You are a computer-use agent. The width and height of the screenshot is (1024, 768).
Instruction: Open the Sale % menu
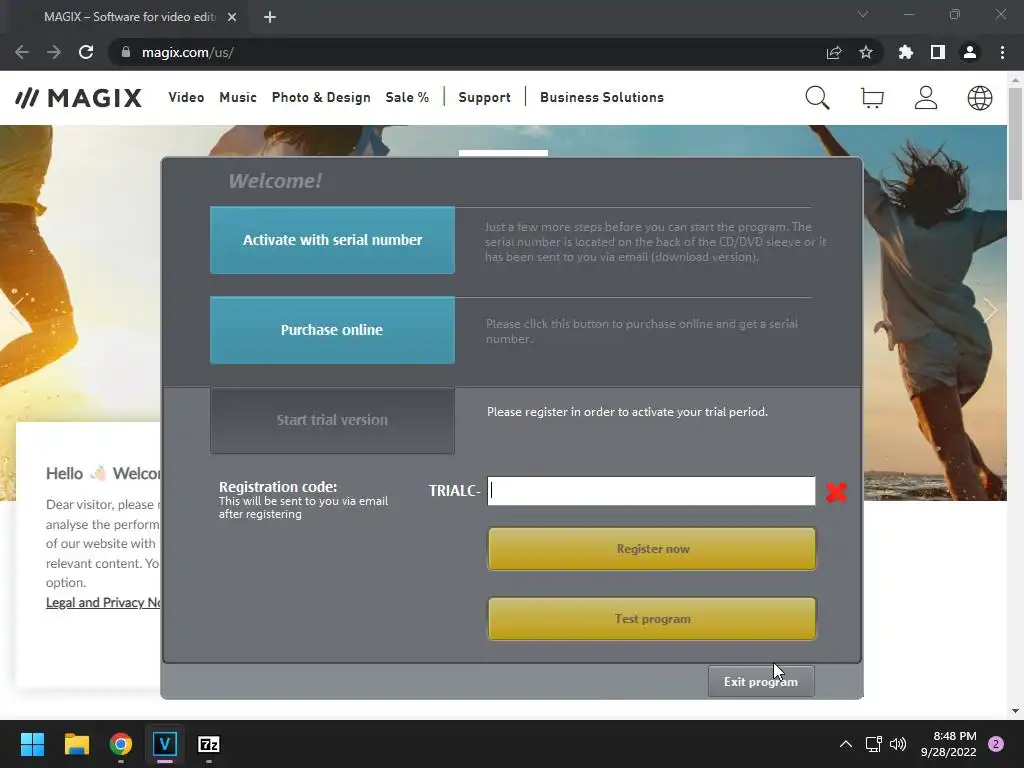[x=407, y=97]
